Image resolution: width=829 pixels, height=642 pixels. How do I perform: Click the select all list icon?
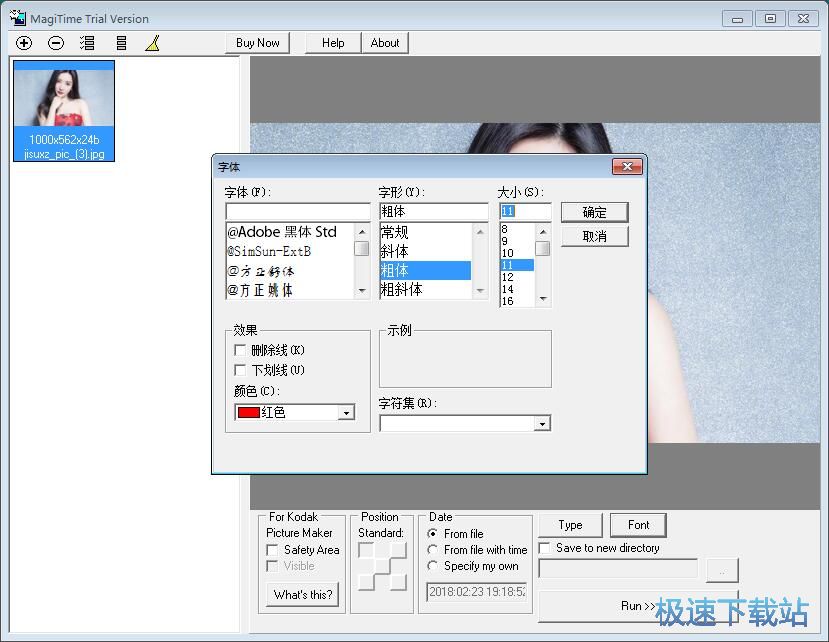tap(87, 43)
